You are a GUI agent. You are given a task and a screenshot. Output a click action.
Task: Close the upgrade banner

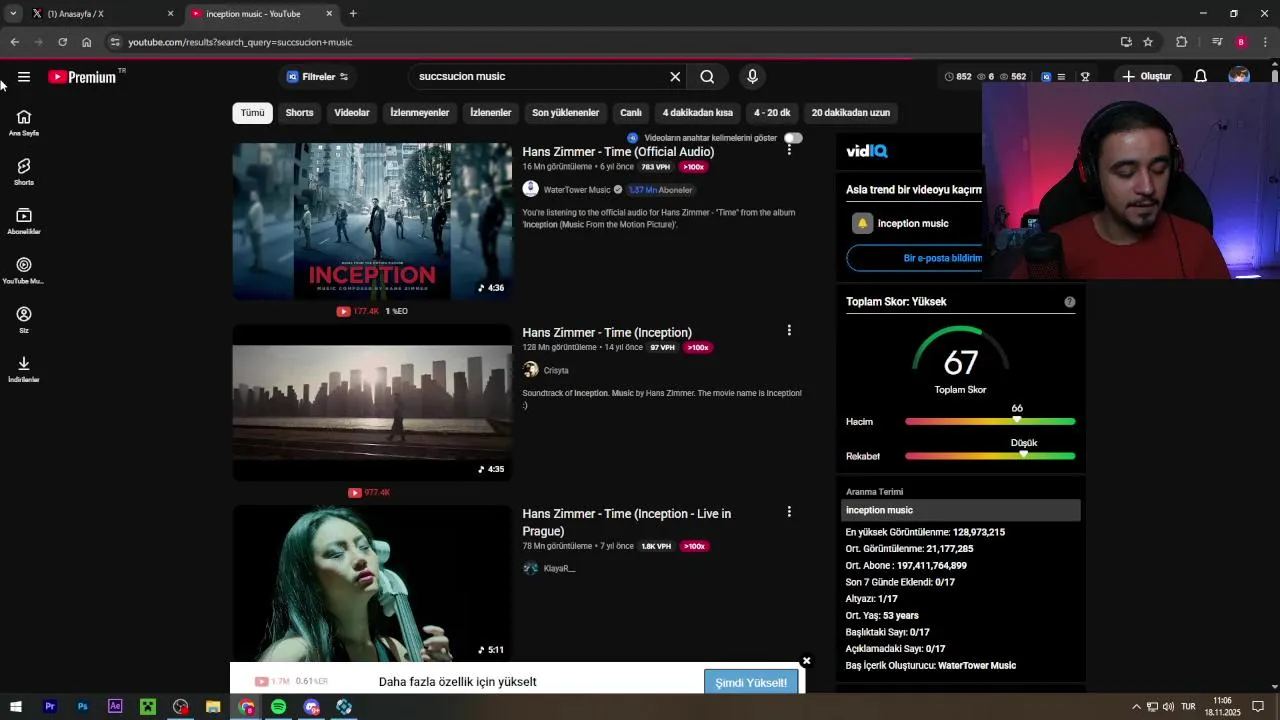coord(806,661)
